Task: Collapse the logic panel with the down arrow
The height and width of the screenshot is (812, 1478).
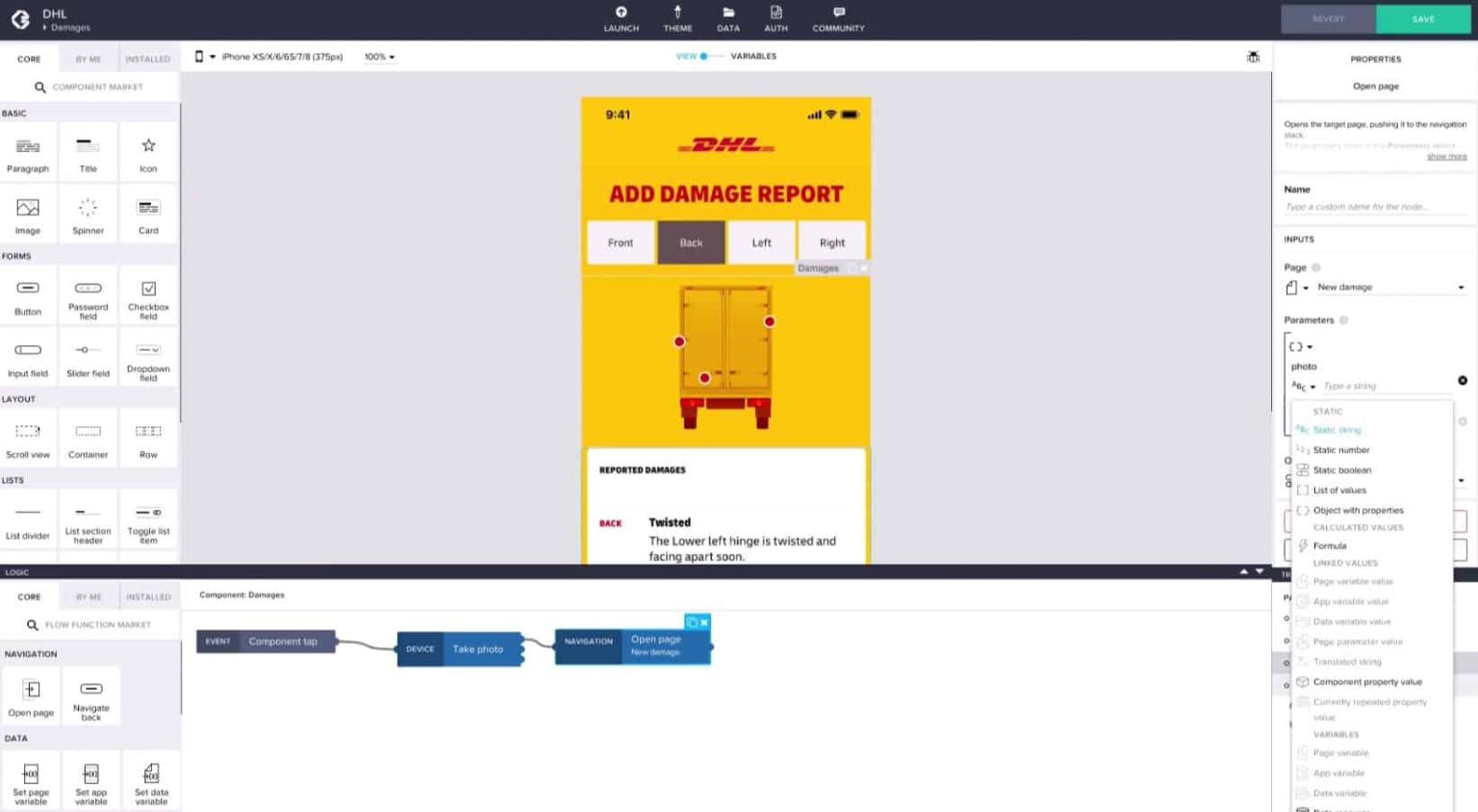Action: pos(1260,571)
